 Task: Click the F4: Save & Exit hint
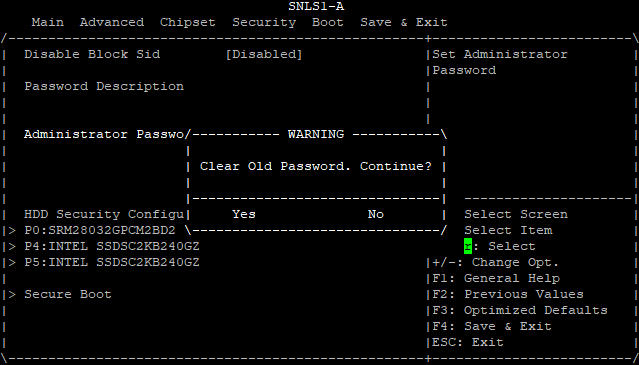[491, 326]
